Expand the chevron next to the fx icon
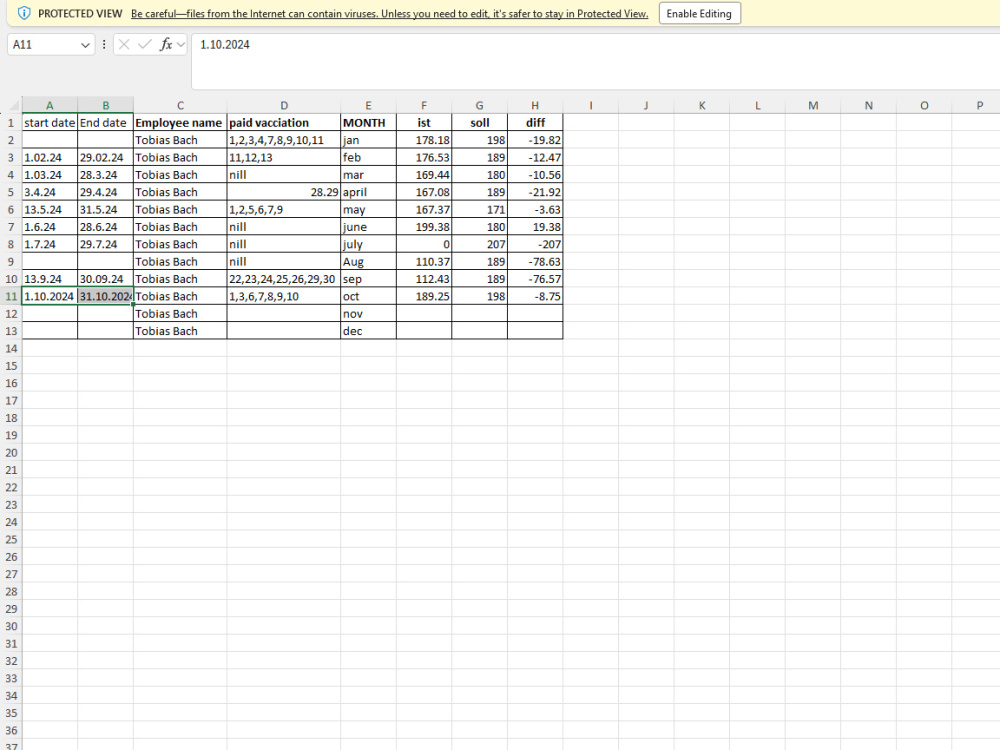 point(181,44)
